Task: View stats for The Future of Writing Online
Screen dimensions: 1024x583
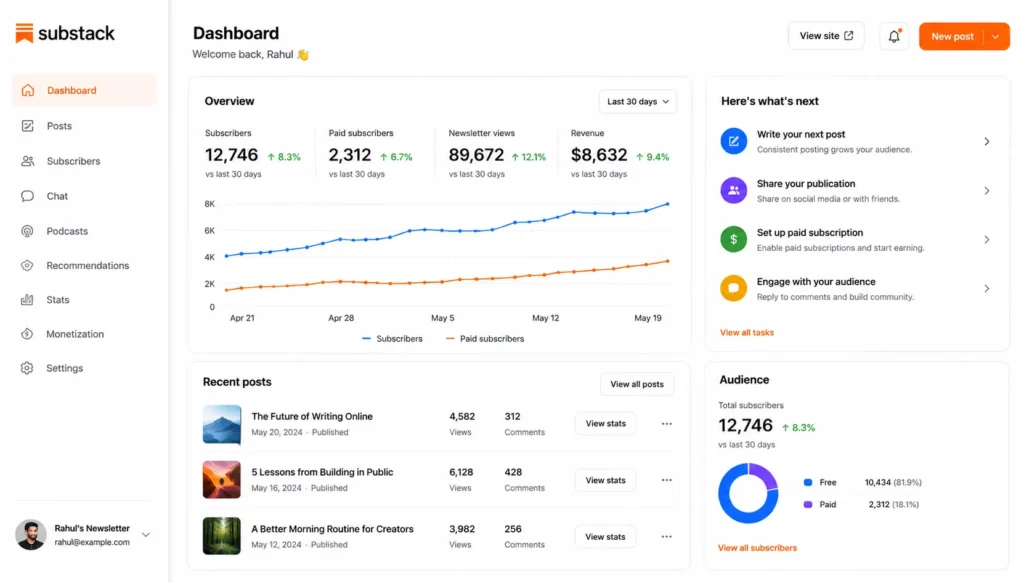Action: [x=605, y=424]
